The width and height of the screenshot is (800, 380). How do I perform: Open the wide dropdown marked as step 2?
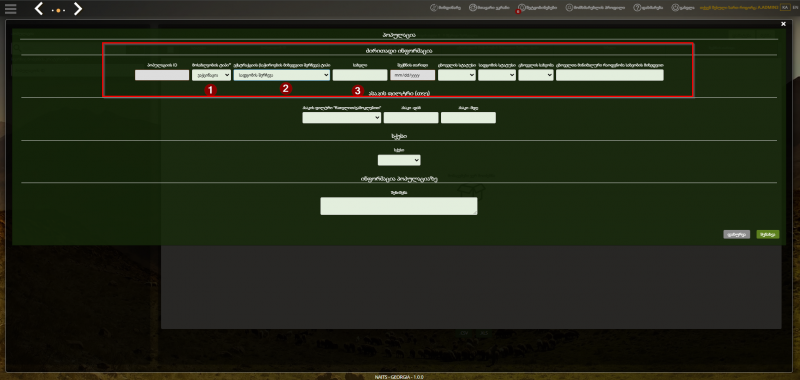coord(282,75)
